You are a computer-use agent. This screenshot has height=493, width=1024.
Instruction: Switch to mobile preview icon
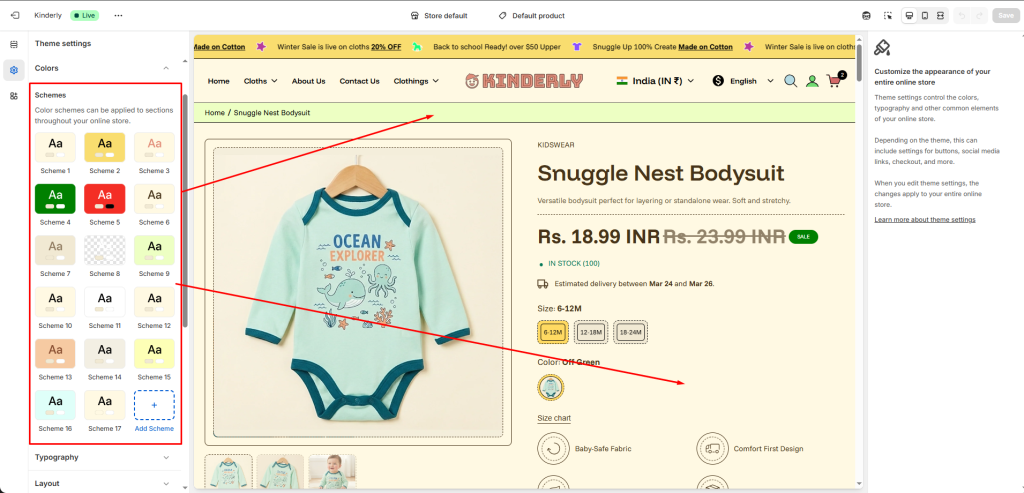(924, 16)
